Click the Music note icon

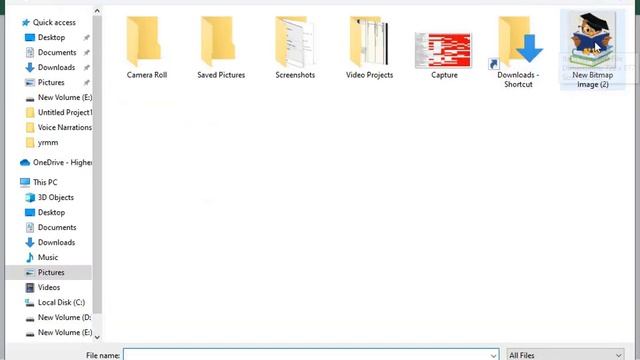[x=30, y=258]
